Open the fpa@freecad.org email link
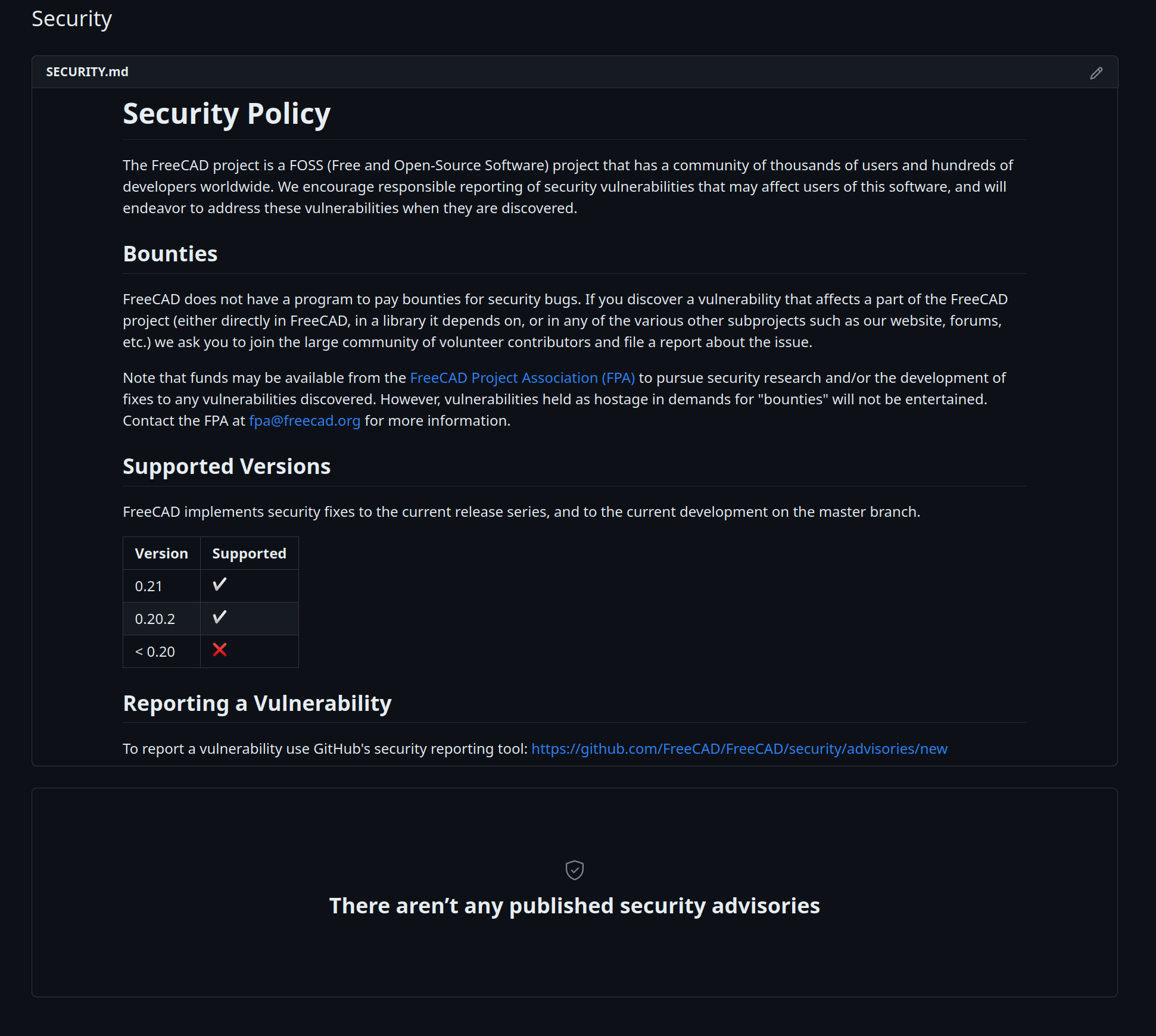The width and height of the screenshot is (1156, 1036). pos(304,420)
